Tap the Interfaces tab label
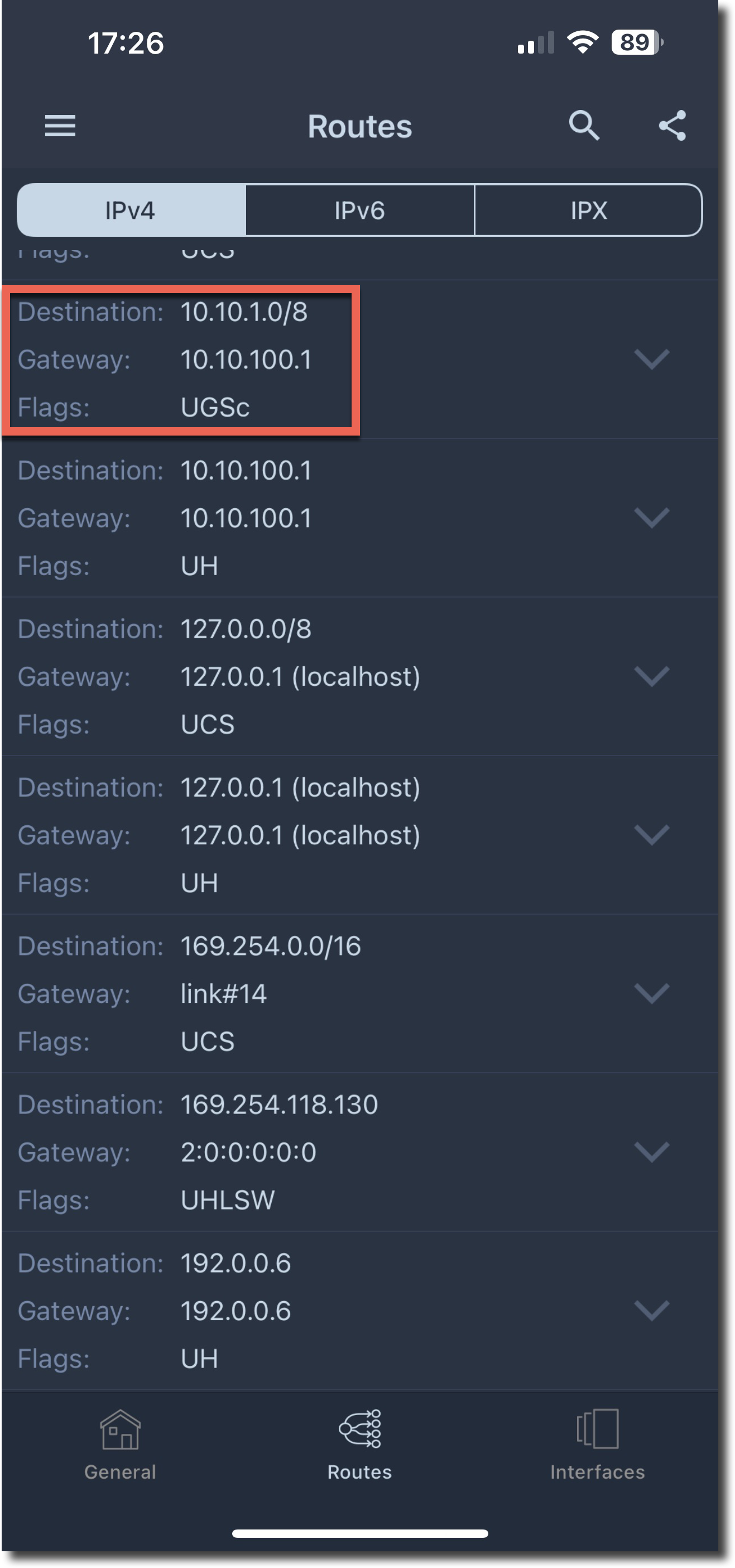 598,1472
